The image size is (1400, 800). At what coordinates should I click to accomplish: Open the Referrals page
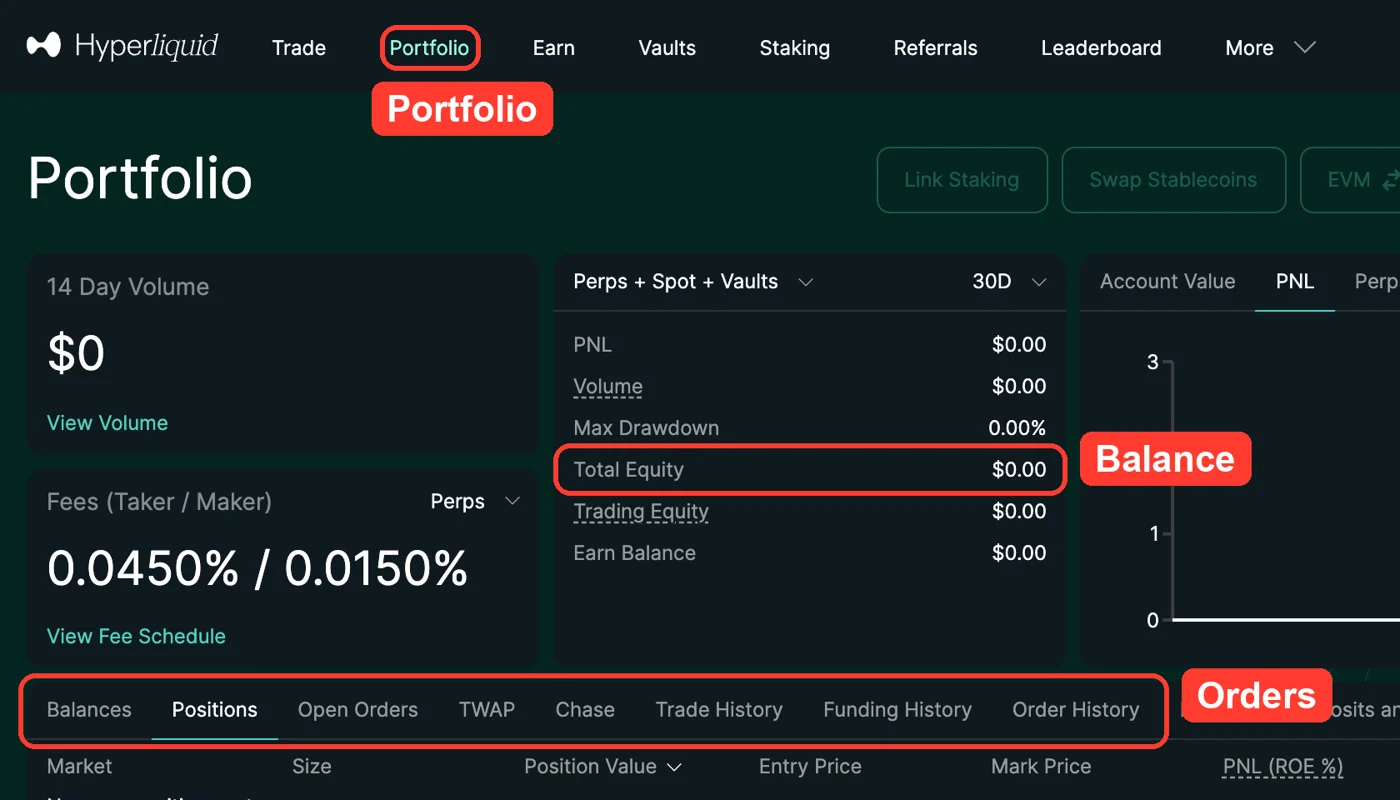tap(936, 48)
